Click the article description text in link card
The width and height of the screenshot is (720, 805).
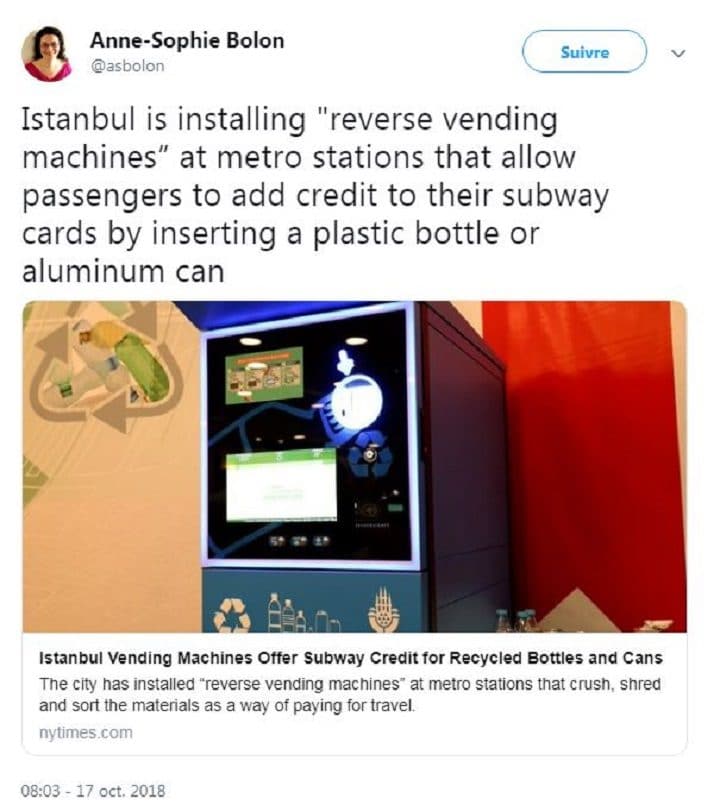tap(350, 695)
